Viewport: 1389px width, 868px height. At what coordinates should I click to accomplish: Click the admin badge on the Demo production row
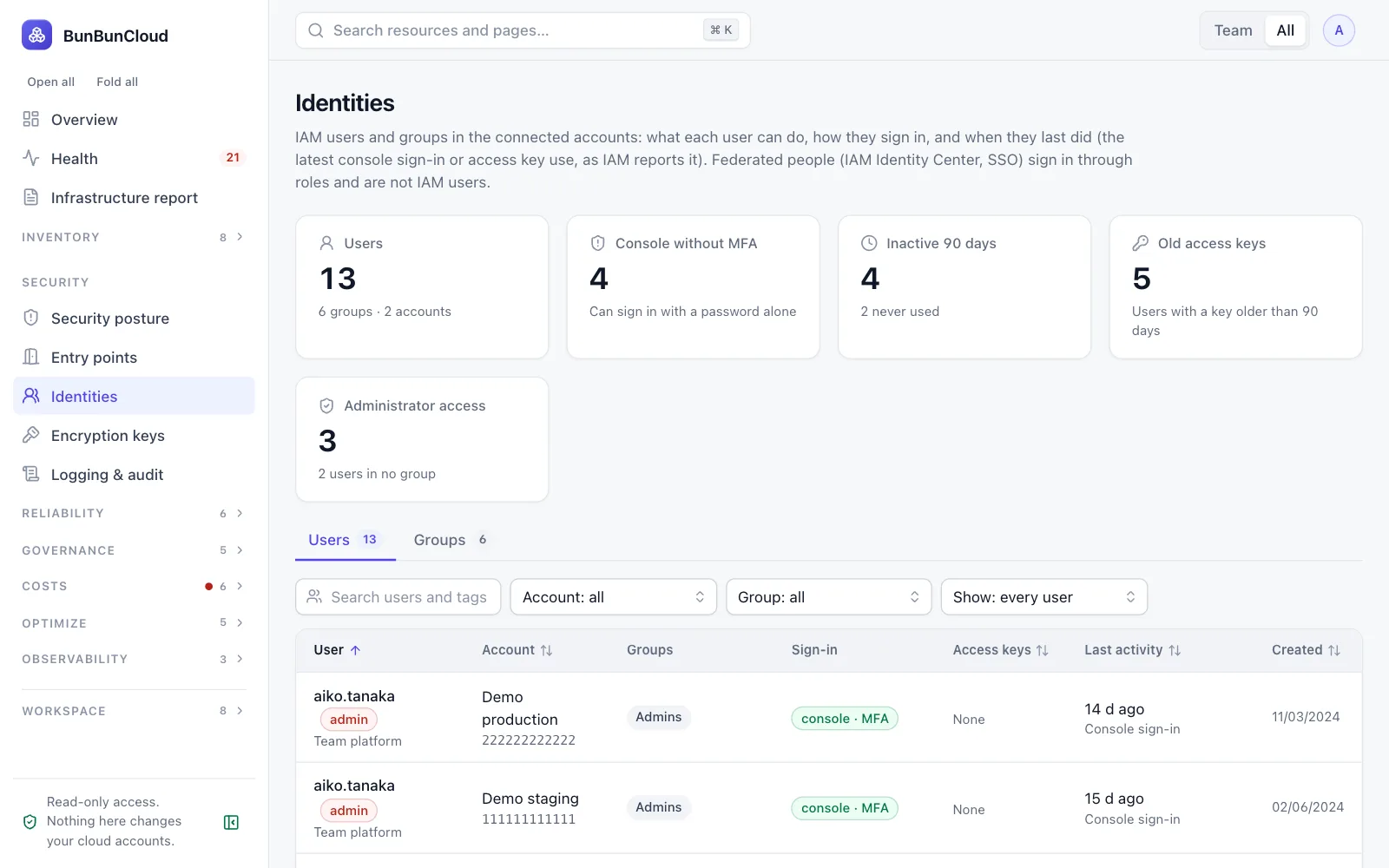coord(349,720)
